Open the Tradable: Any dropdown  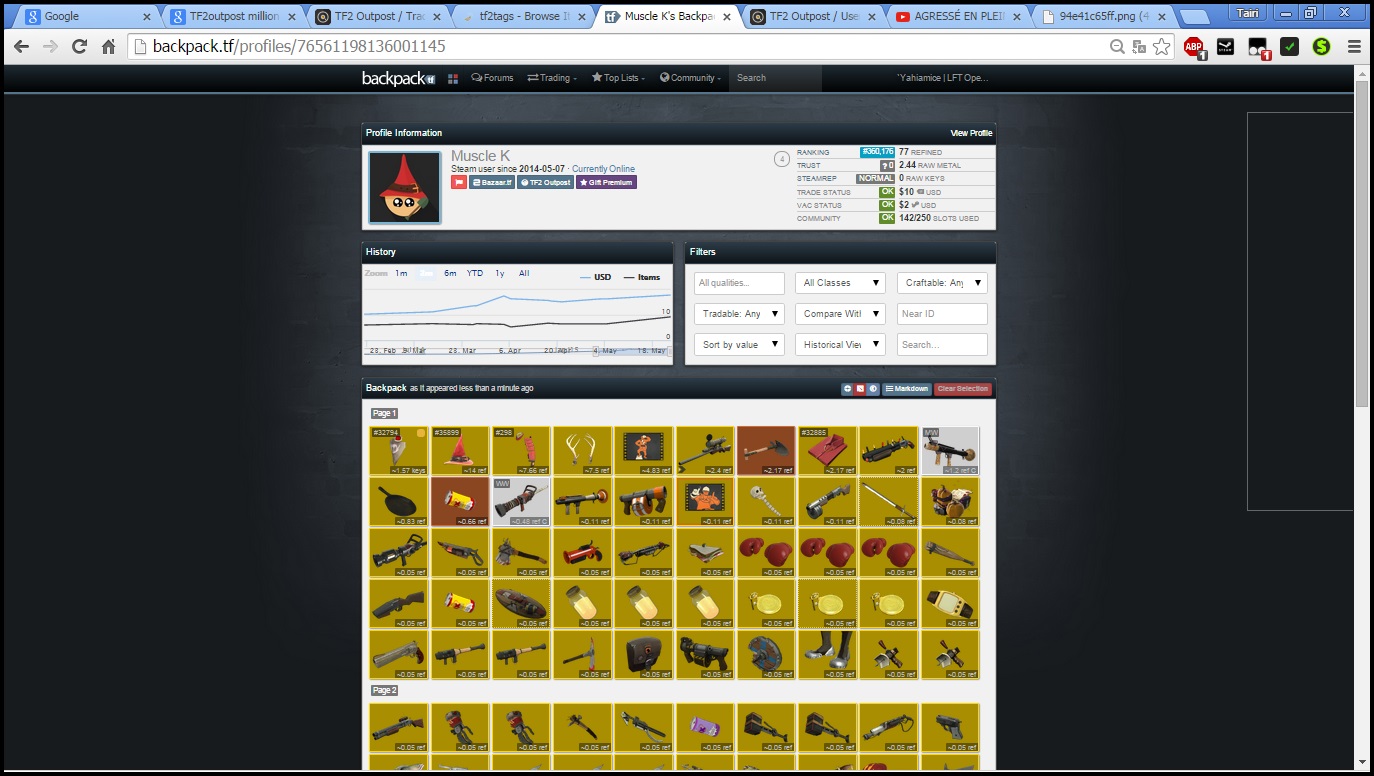(739, 314)
